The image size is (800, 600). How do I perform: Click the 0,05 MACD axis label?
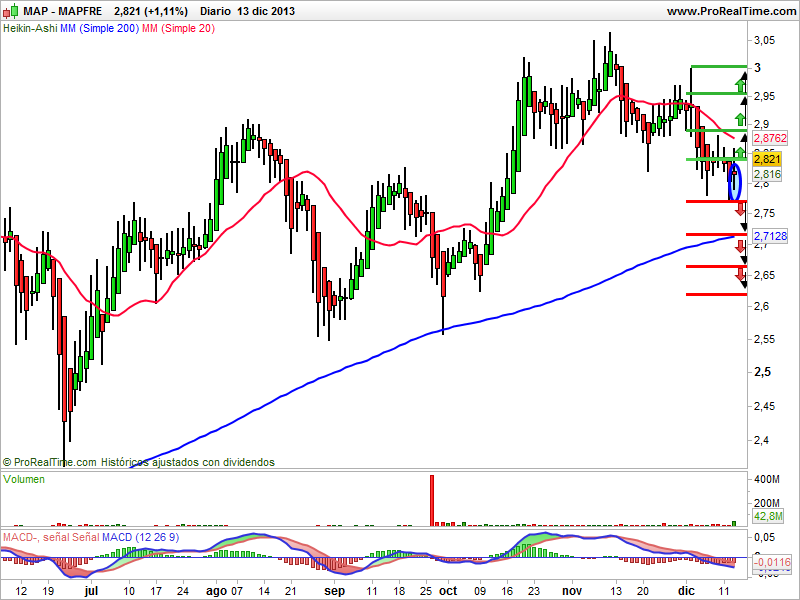point(764,537)
